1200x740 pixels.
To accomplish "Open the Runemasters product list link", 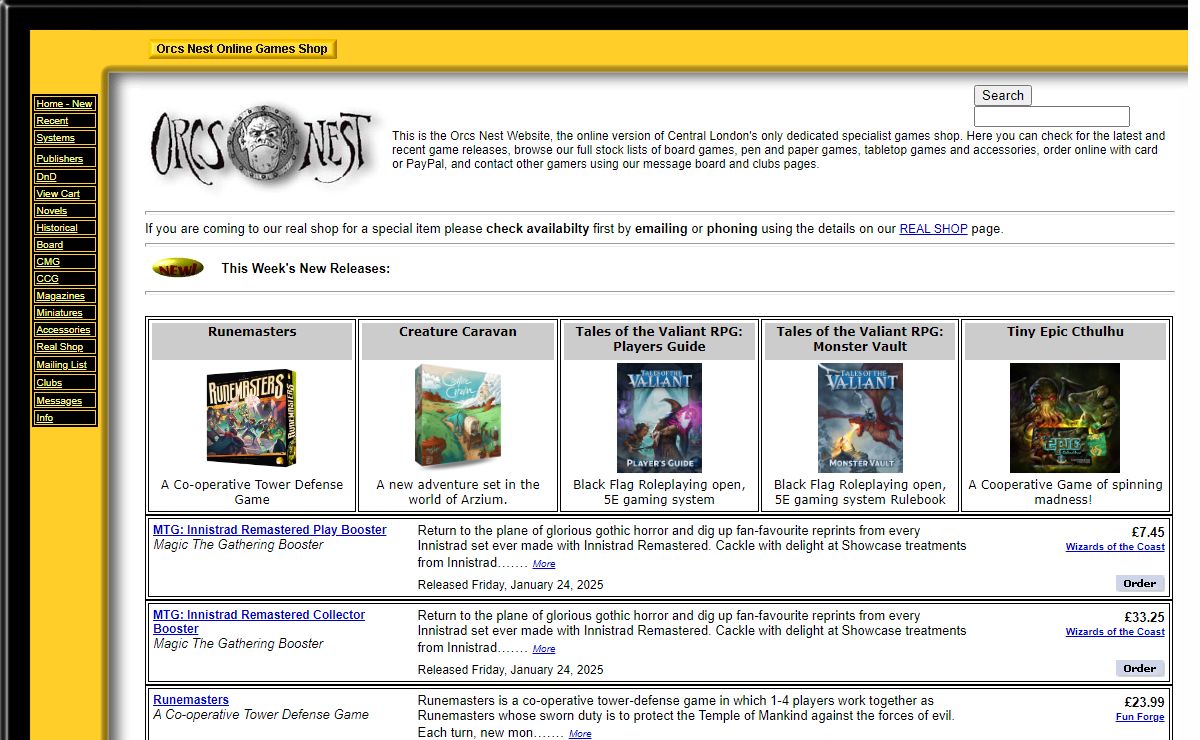I will pos(191,700).
